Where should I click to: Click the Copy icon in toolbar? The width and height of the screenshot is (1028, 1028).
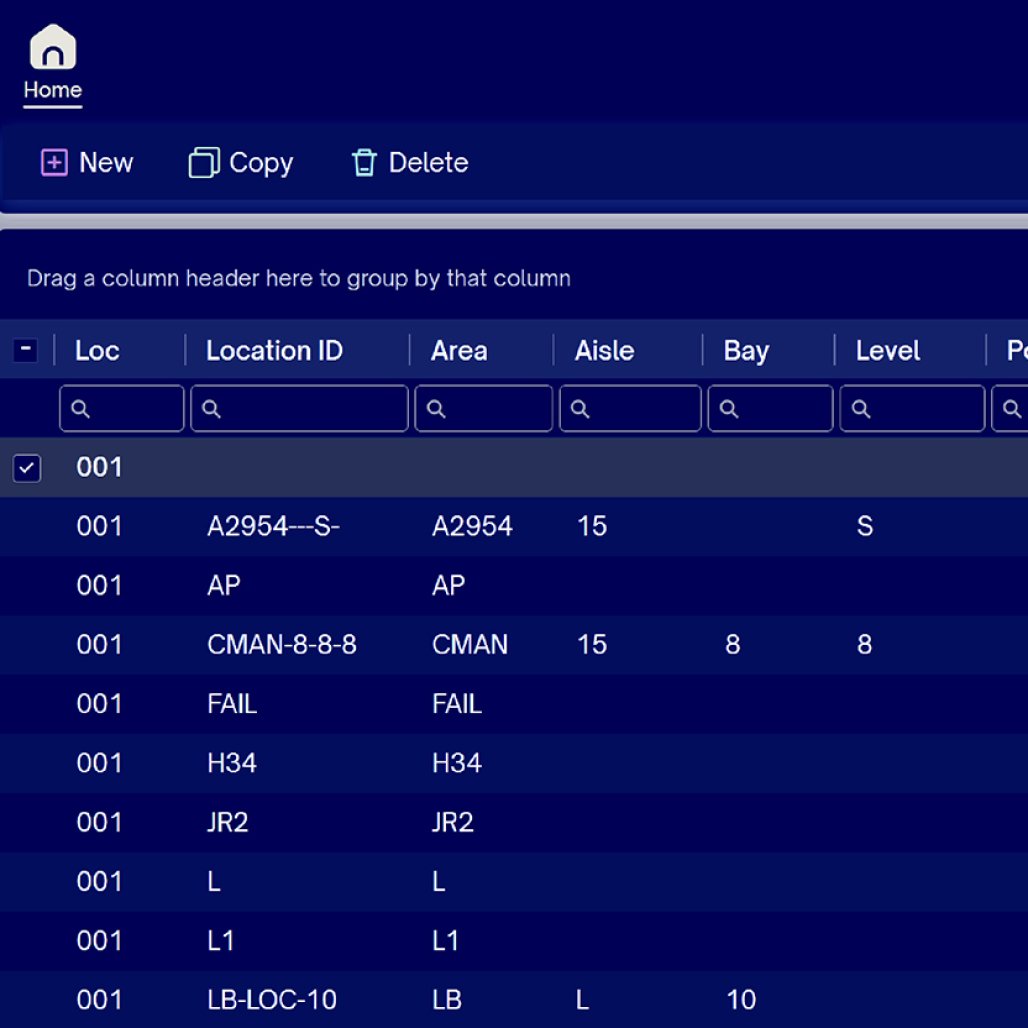203,163
